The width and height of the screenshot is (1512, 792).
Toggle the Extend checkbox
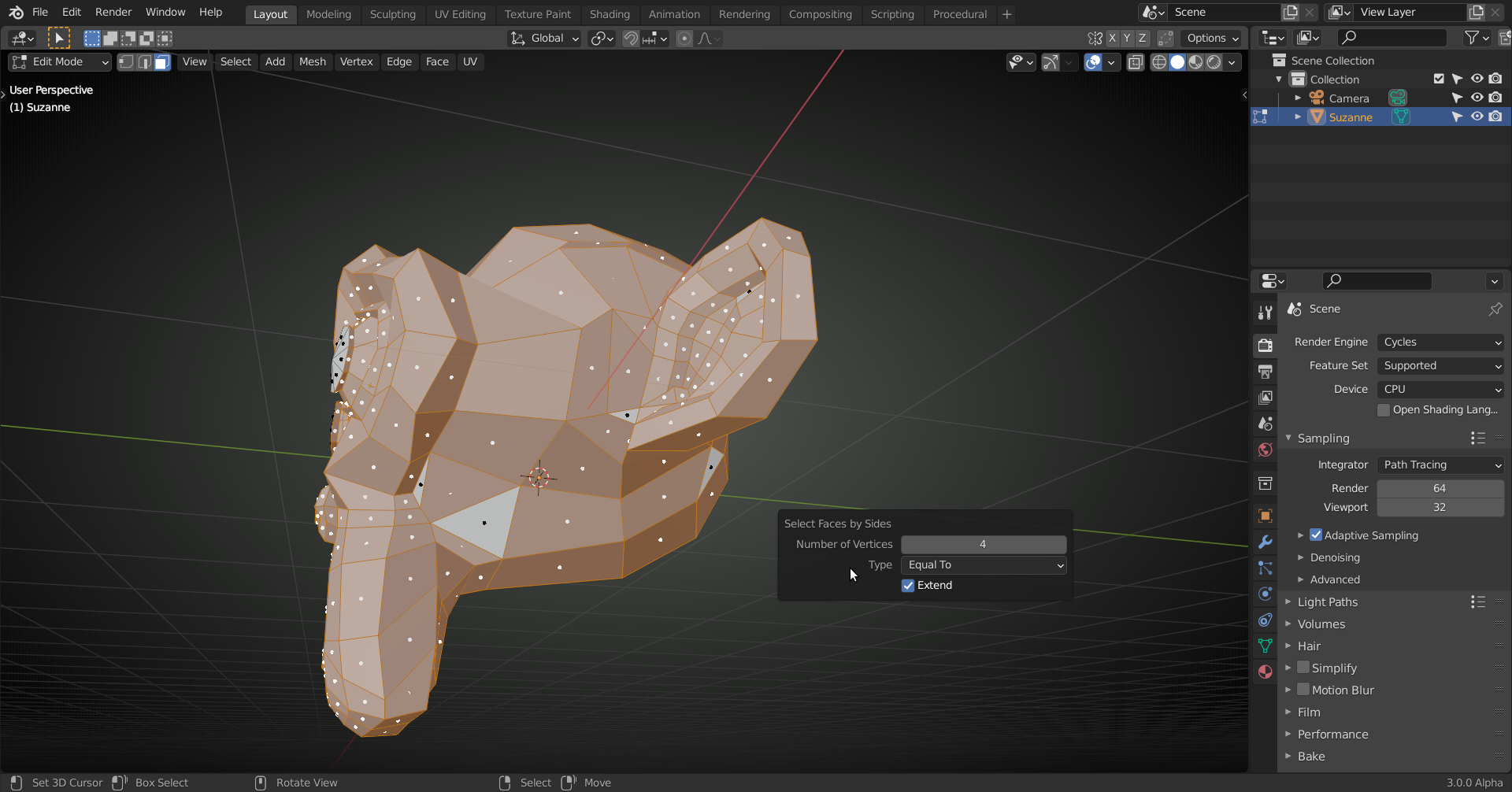pos(908,586)
